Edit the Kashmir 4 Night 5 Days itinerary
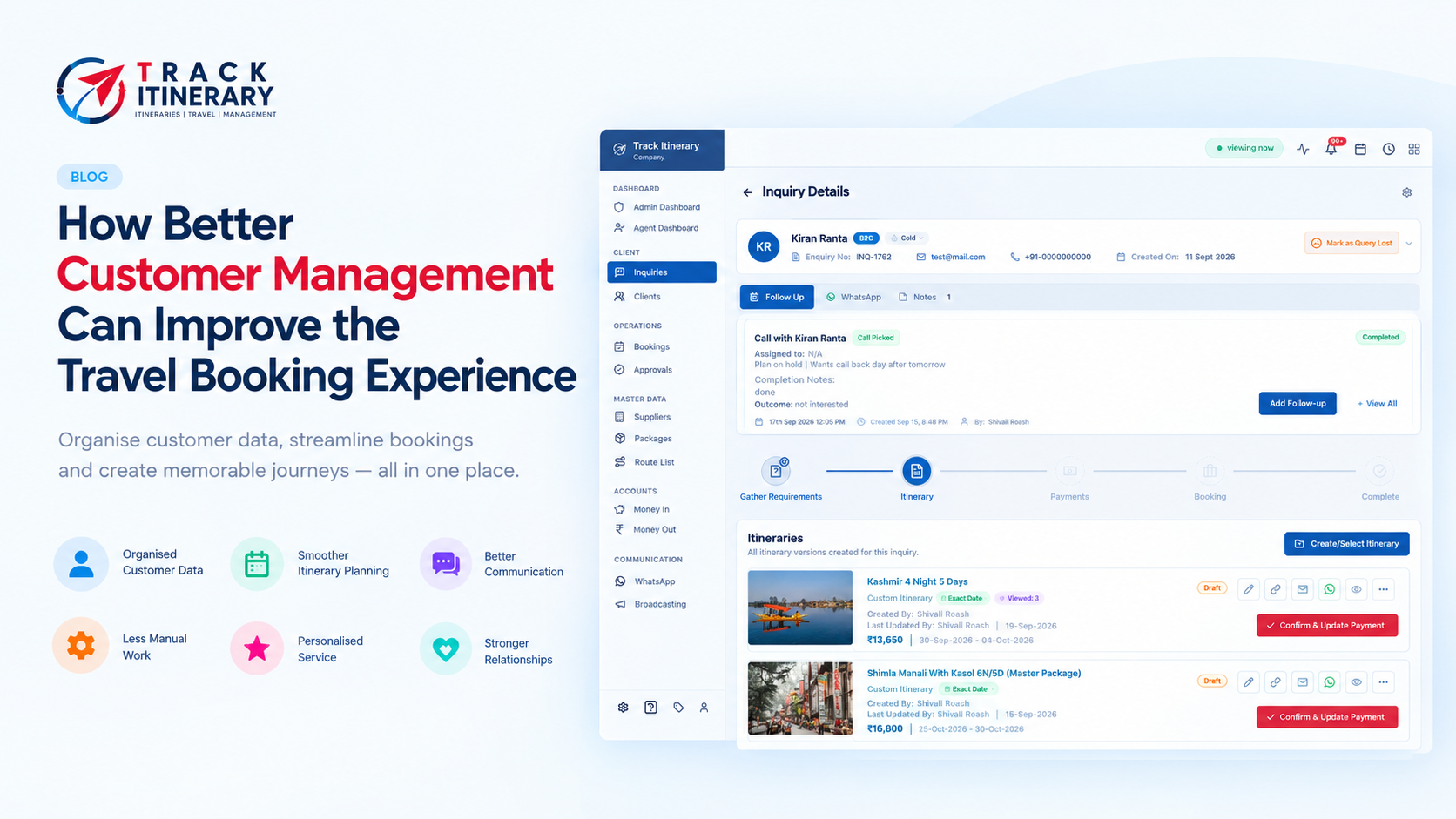 [x=1249, y=589]
